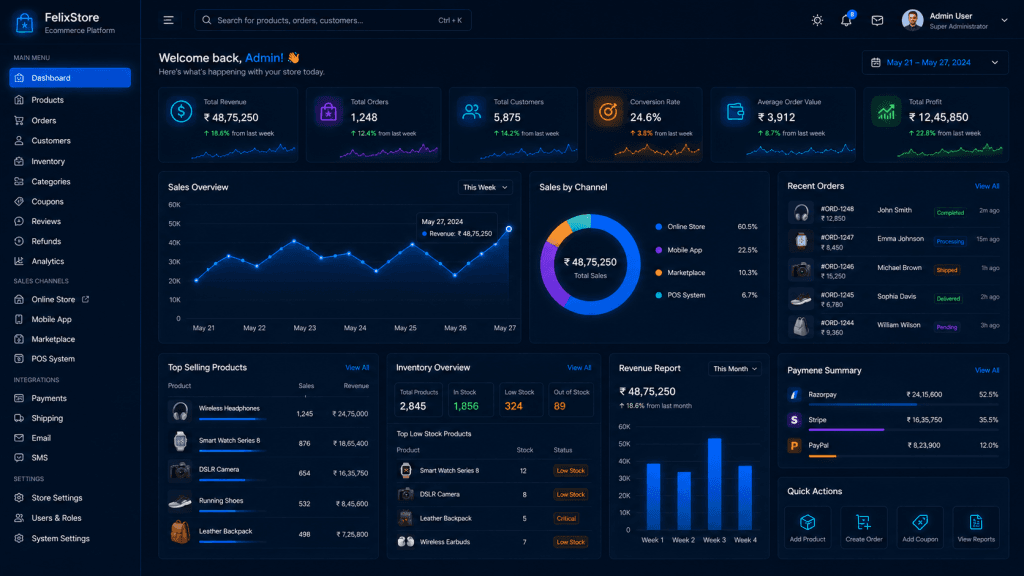Click the Coupons tag icon in sidebar
This screenshot has width=1024, height=576.
point(19,202)
